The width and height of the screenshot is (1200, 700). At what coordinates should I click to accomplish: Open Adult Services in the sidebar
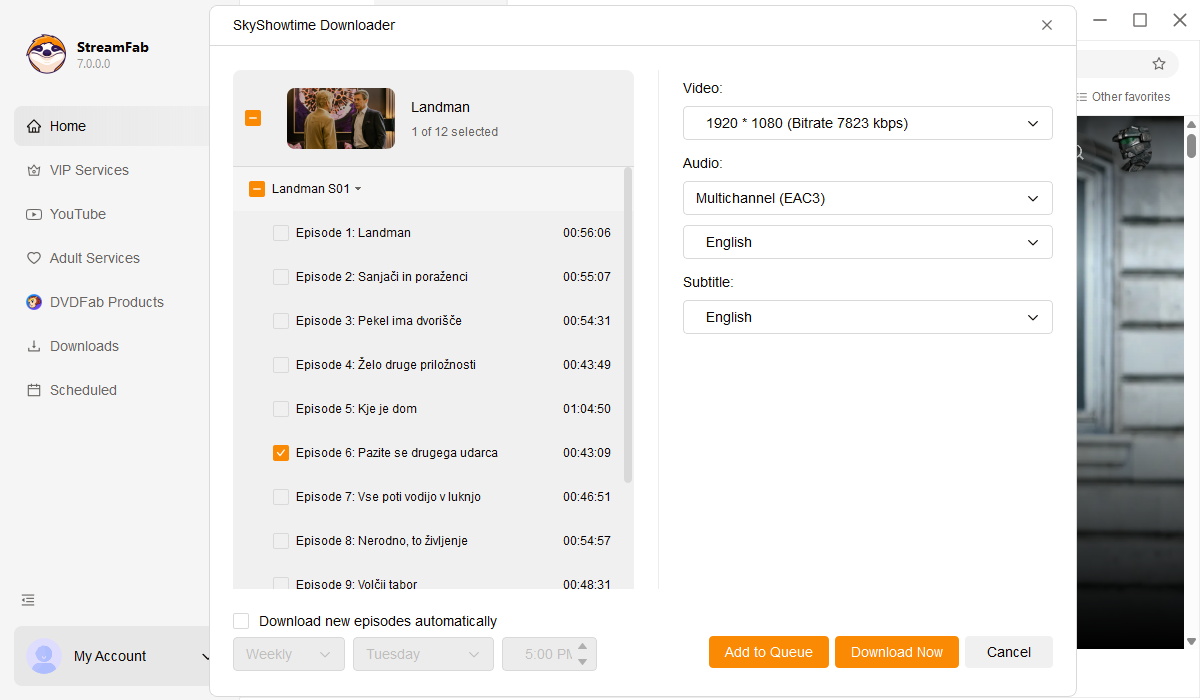click(95, 258)
